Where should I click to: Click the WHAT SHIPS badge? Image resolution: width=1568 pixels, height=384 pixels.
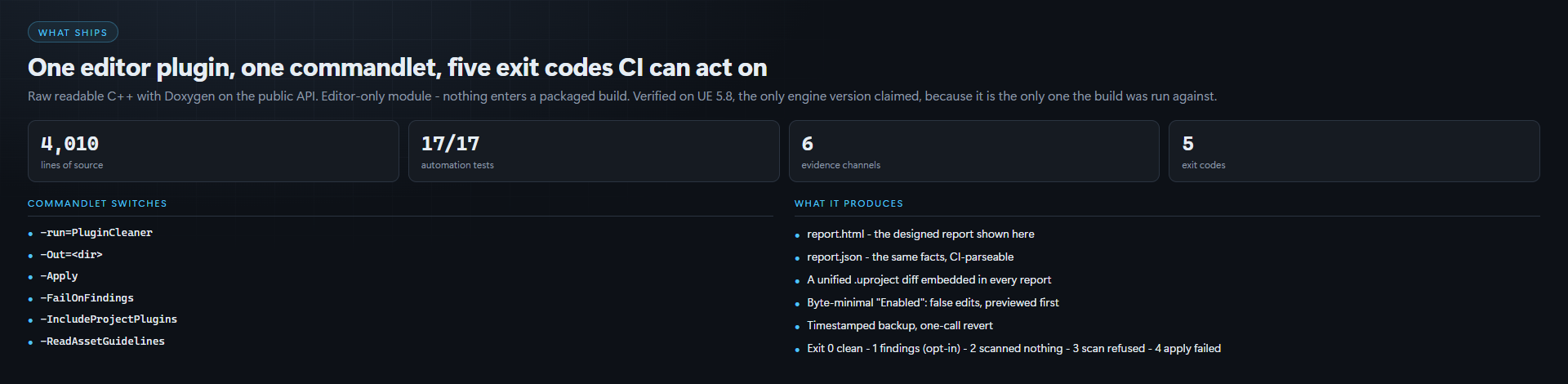73,32
